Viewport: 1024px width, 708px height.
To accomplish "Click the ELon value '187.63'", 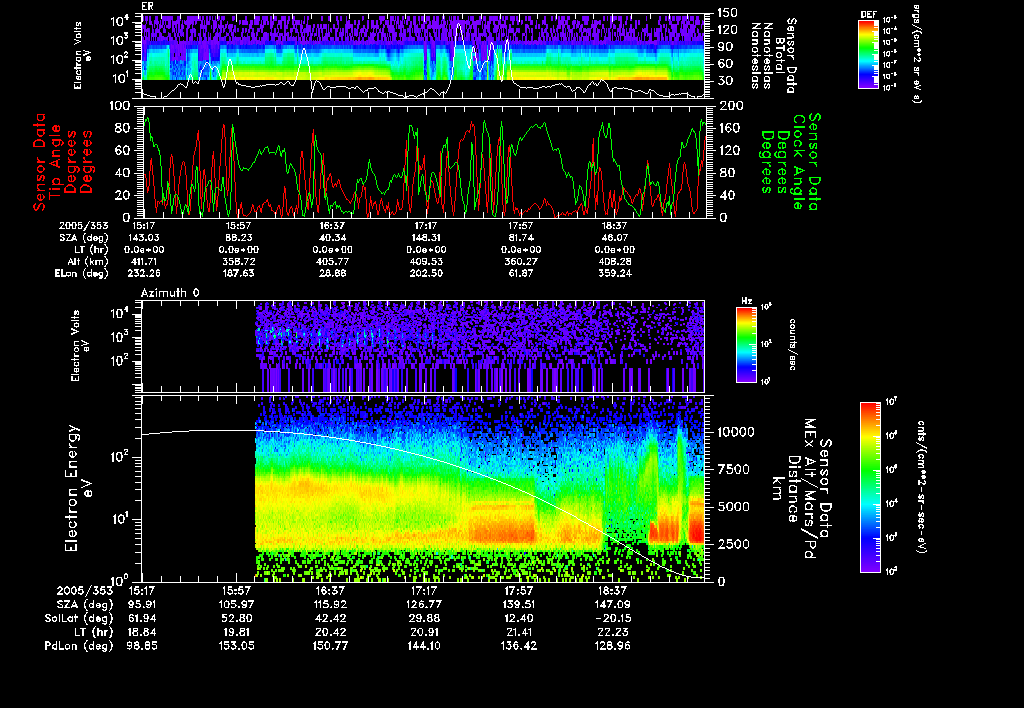I will pos(238,274).
